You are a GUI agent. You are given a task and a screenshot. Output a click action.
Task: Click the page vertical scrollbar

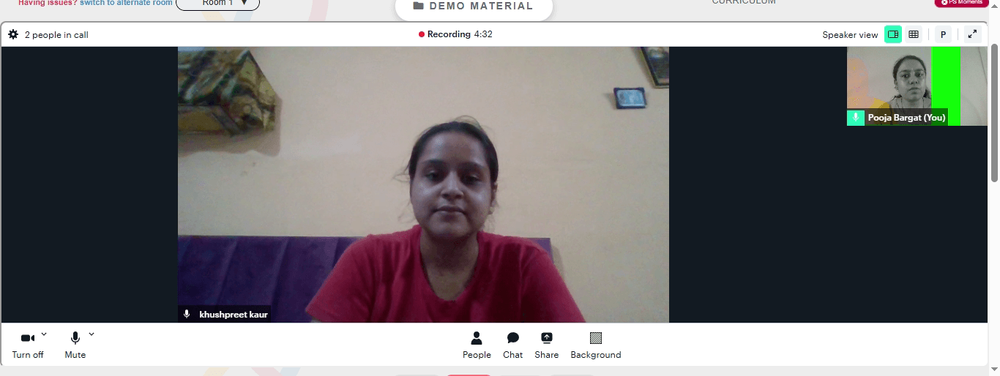[994, 112]
